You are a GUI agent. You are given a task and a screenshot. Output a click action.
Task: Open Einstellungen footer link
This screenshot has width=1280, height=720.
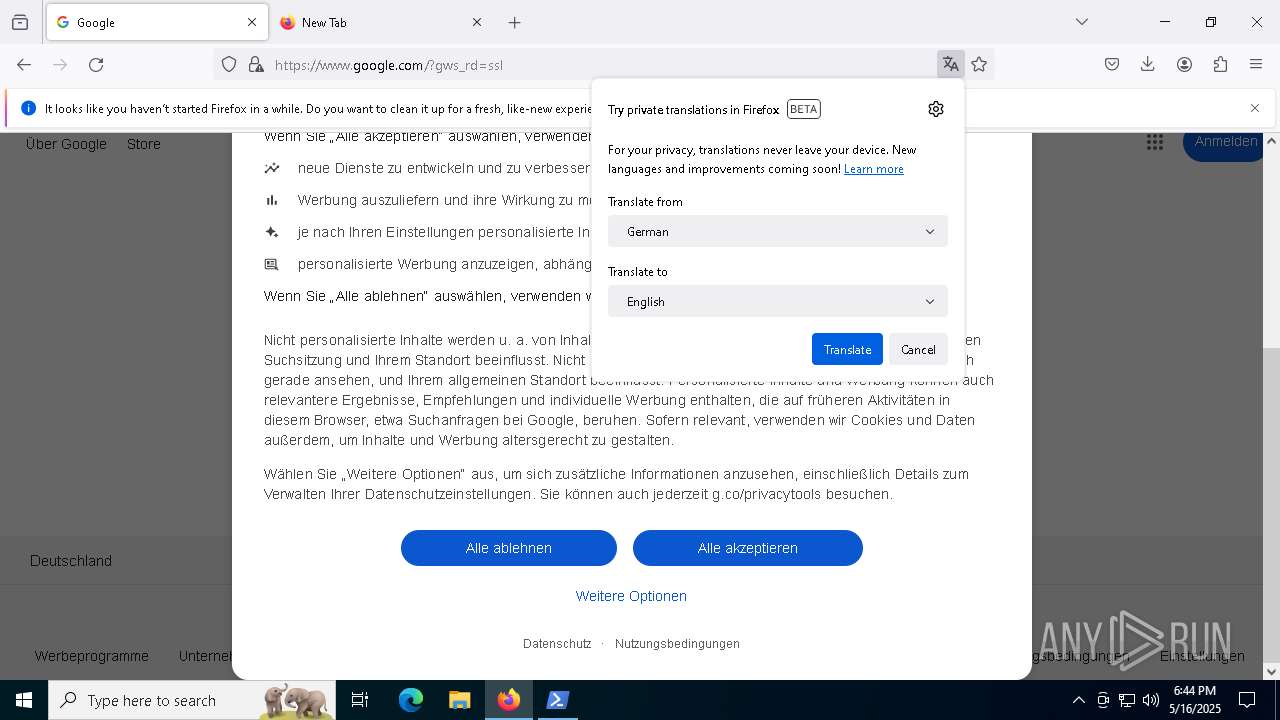pos(1202,656)
